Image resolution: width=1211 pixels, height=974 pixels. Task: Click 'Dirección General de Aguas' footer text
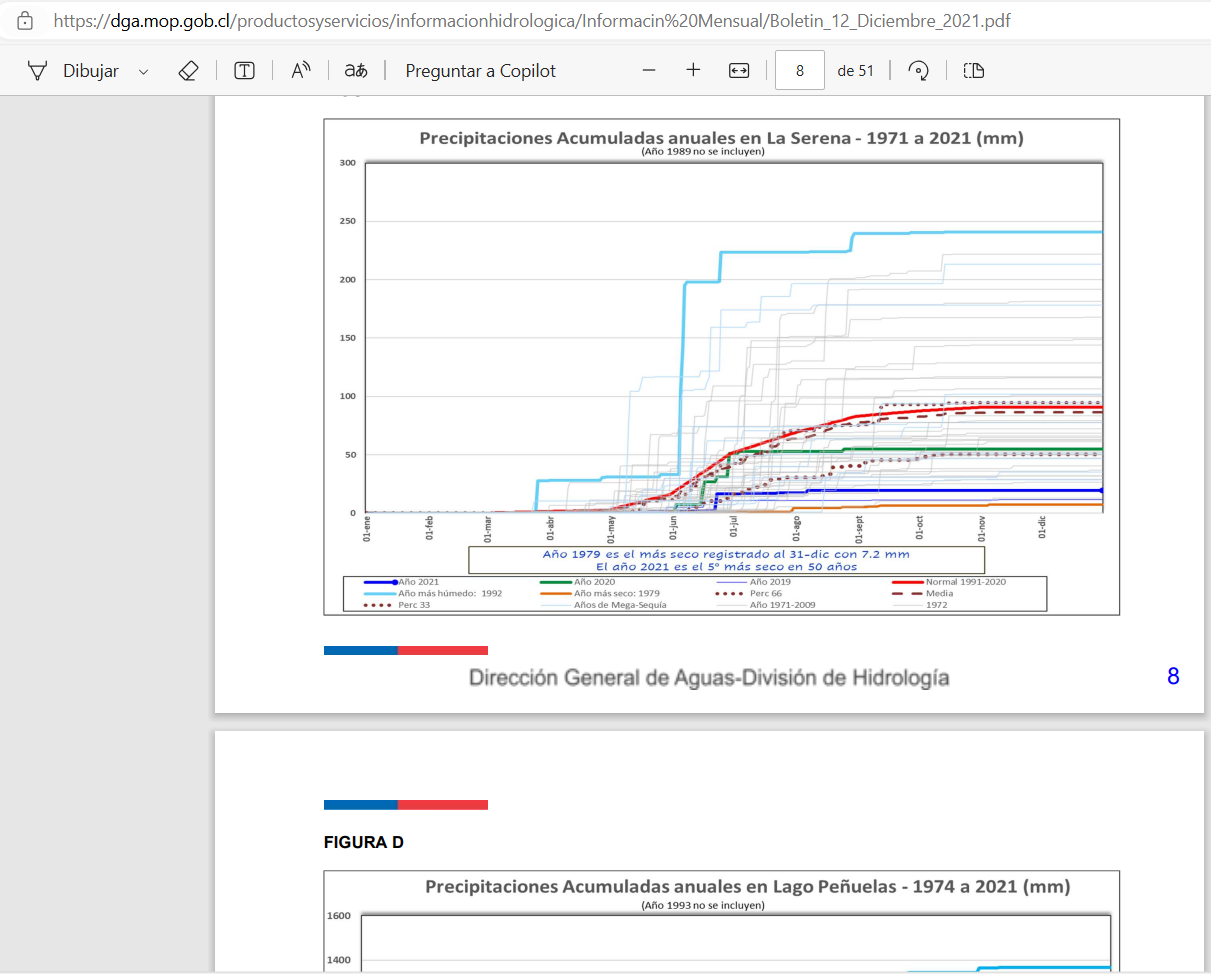(x=709, y=678)
